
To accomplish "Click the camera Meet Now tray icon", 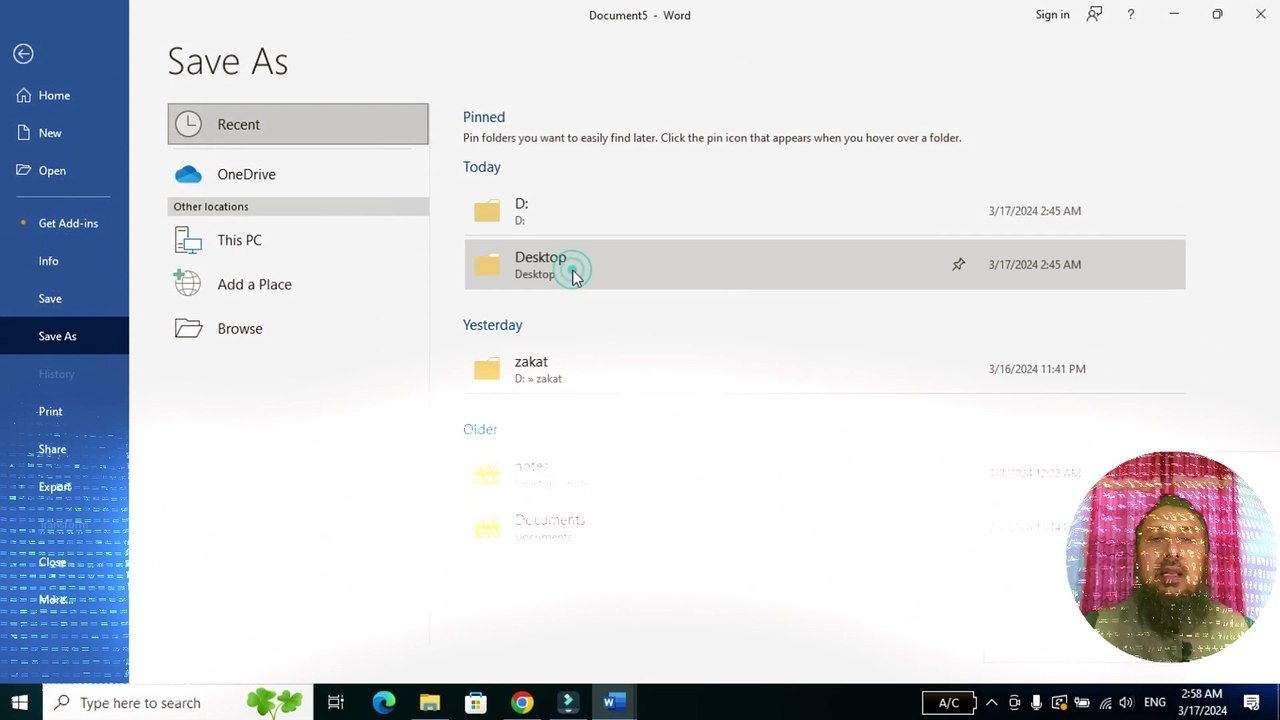I will tap(1014, 703).
